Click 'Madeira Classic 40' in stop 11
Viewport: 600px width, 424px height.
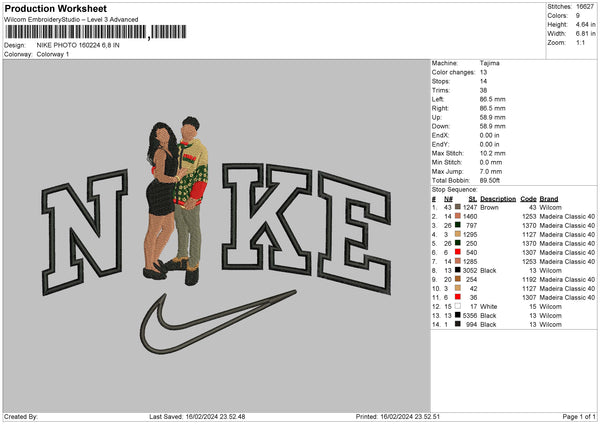(x=567, y=298)
